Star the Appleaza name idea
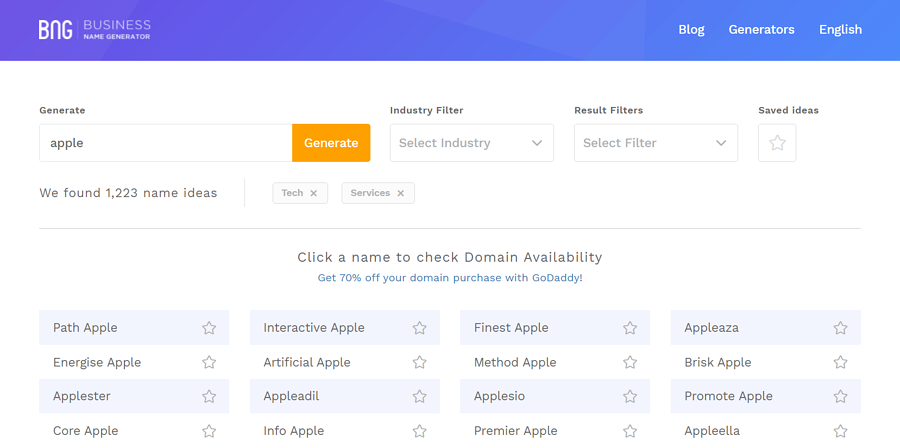 coord(840,328)
